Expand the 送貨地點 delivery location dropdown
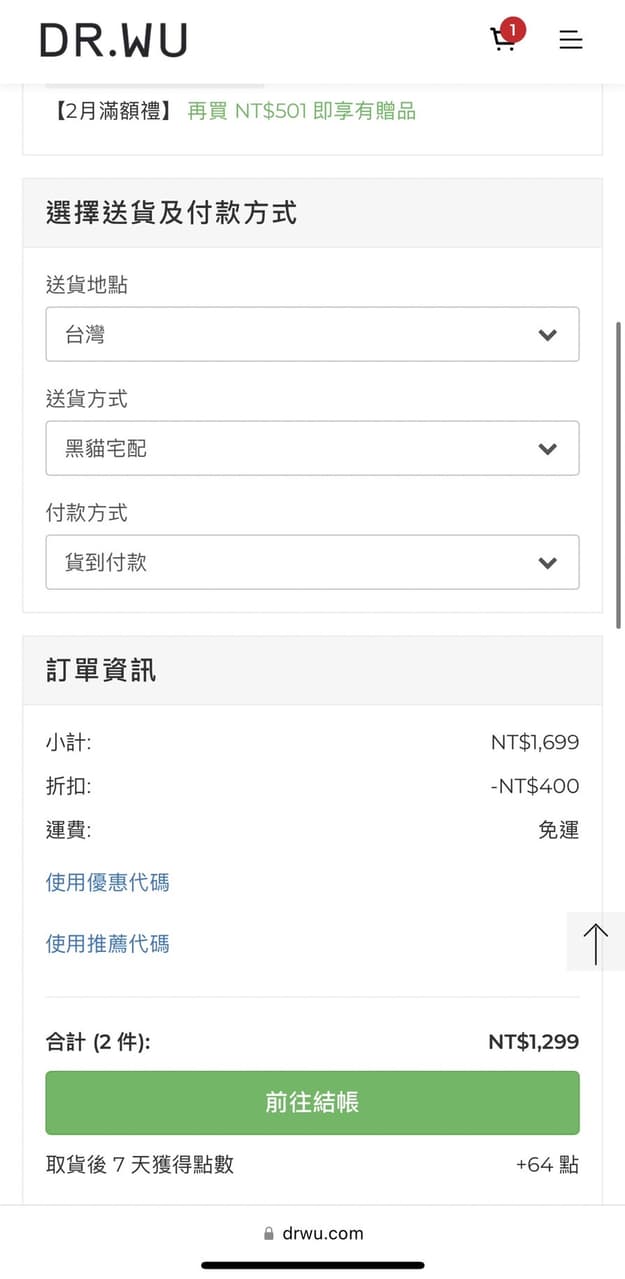 tap(312, 335)
